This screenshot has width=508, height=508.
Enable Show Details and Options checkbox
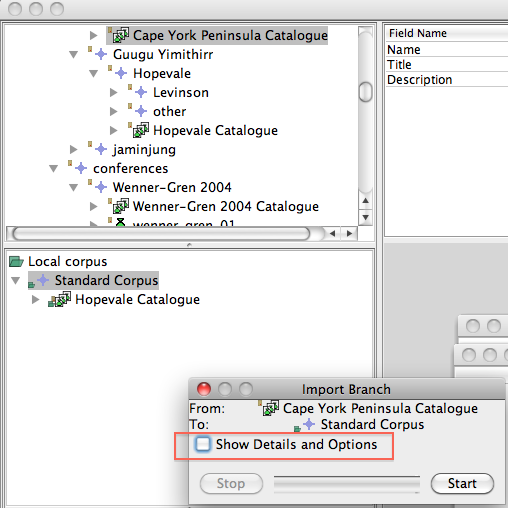coord(203,444)
